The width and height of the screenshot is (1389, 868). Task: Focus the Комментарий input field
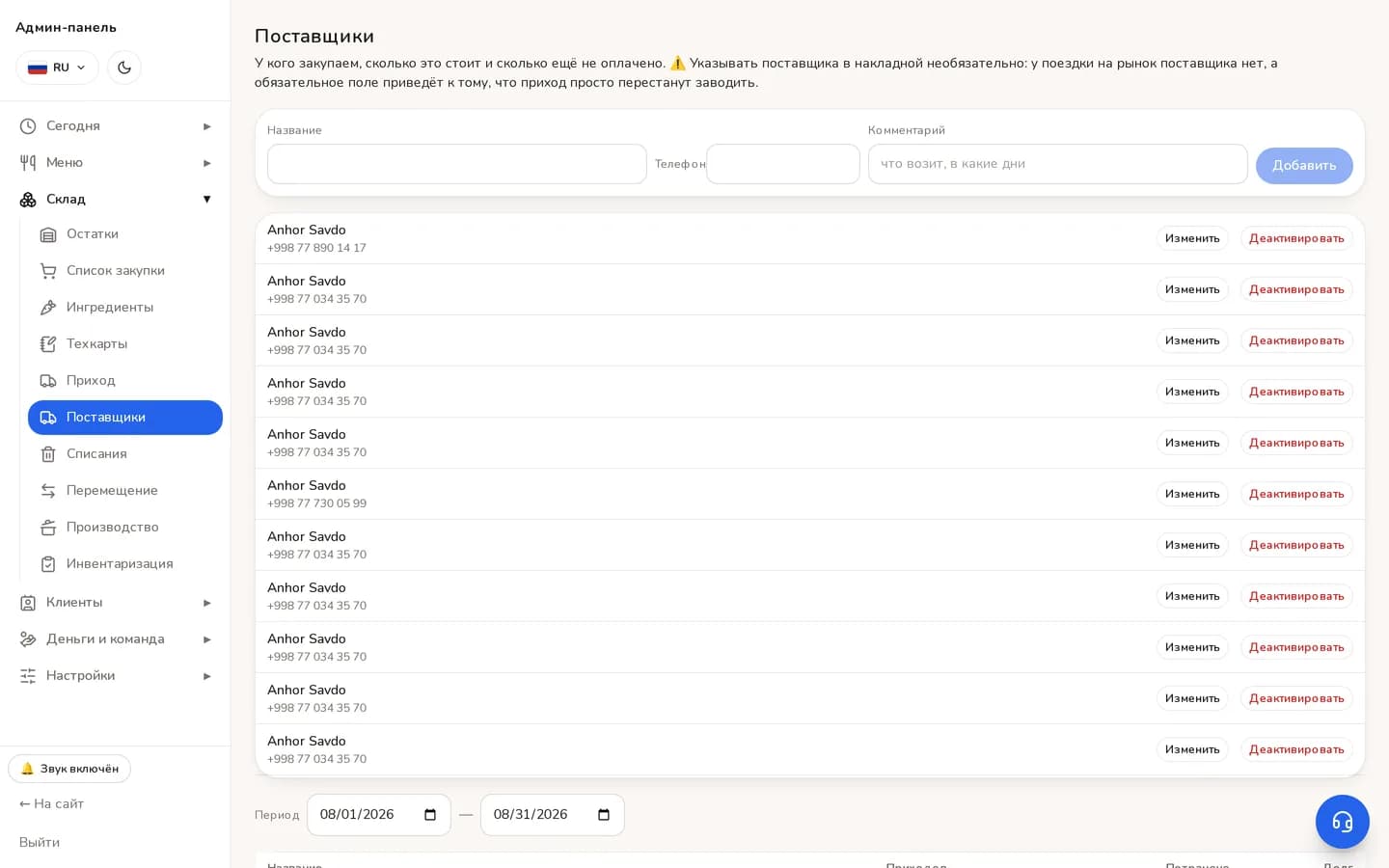(x=1058, y=164)
